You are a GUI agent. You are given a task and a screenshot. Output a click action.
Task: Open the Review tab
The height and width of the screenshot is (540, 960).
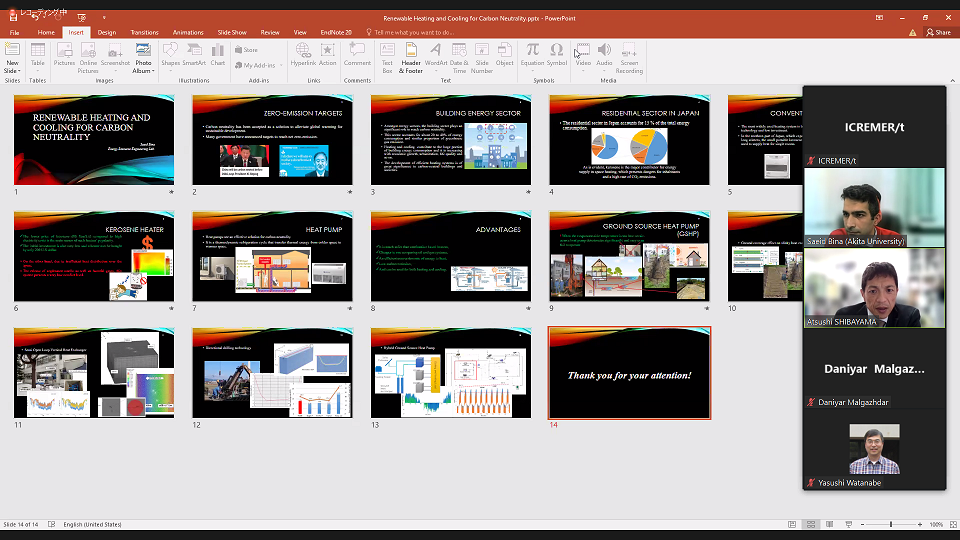[270, 32]
